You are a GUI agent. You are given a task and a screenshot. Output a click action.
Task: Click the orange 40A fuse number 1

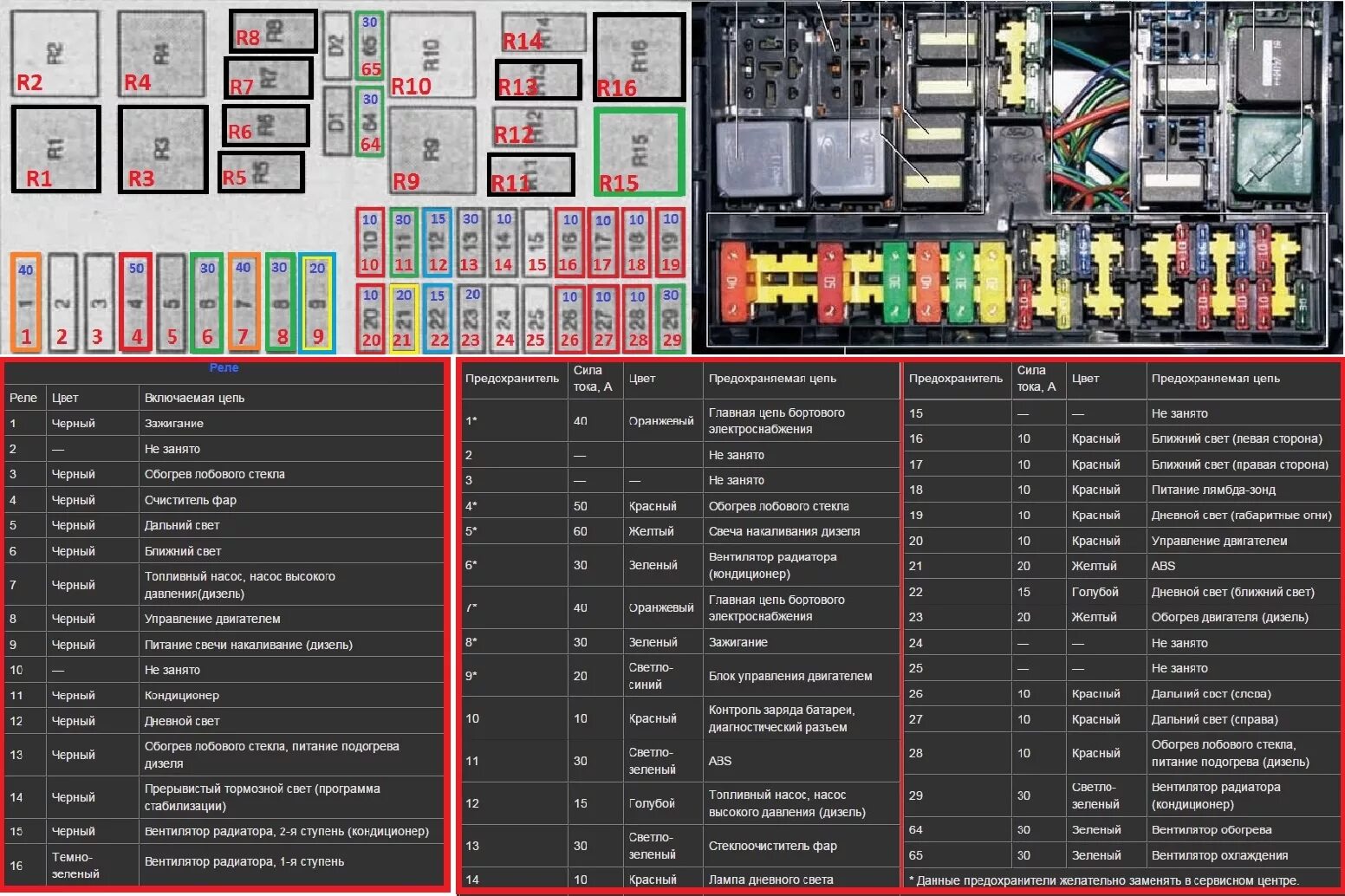[x=26, y=302]
